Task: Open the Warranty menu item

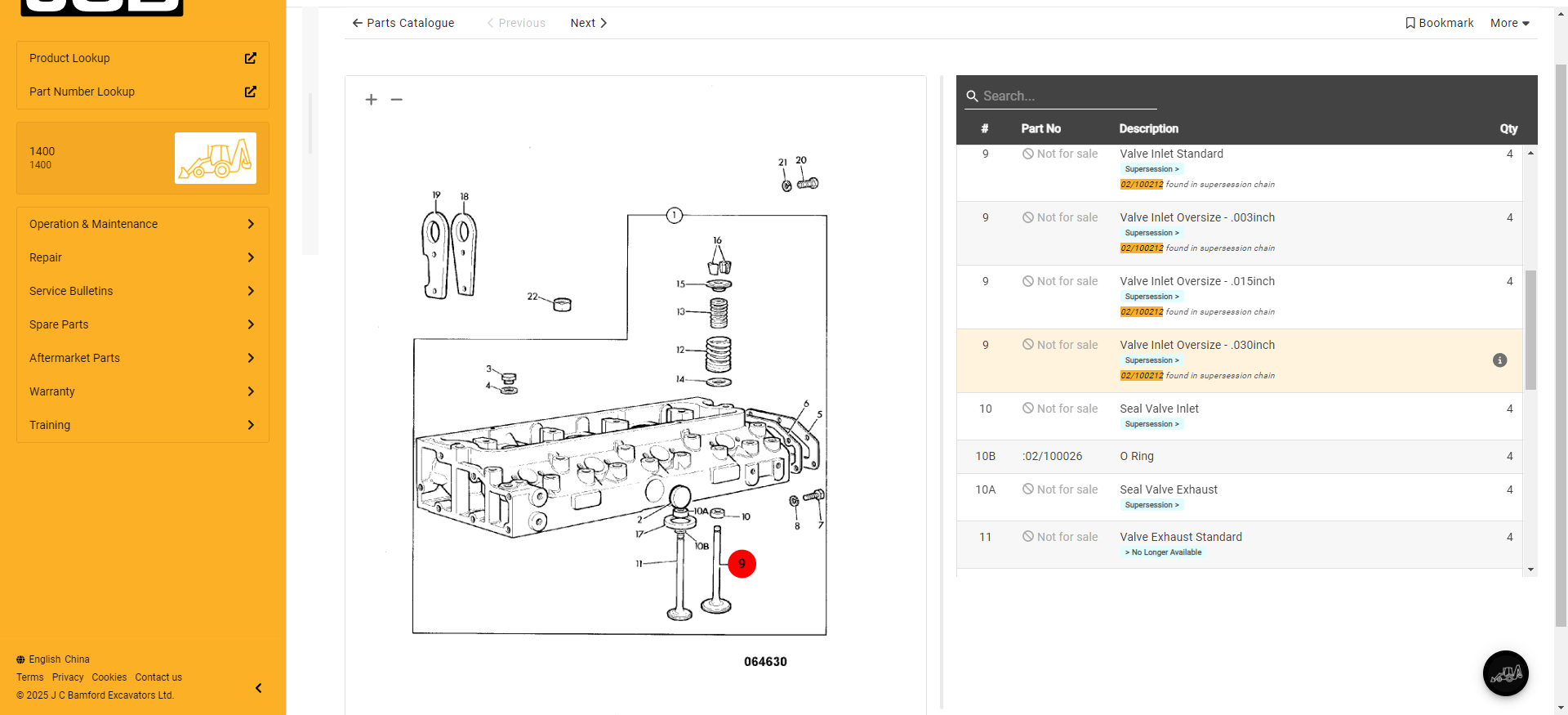Action: click(143, 391)
